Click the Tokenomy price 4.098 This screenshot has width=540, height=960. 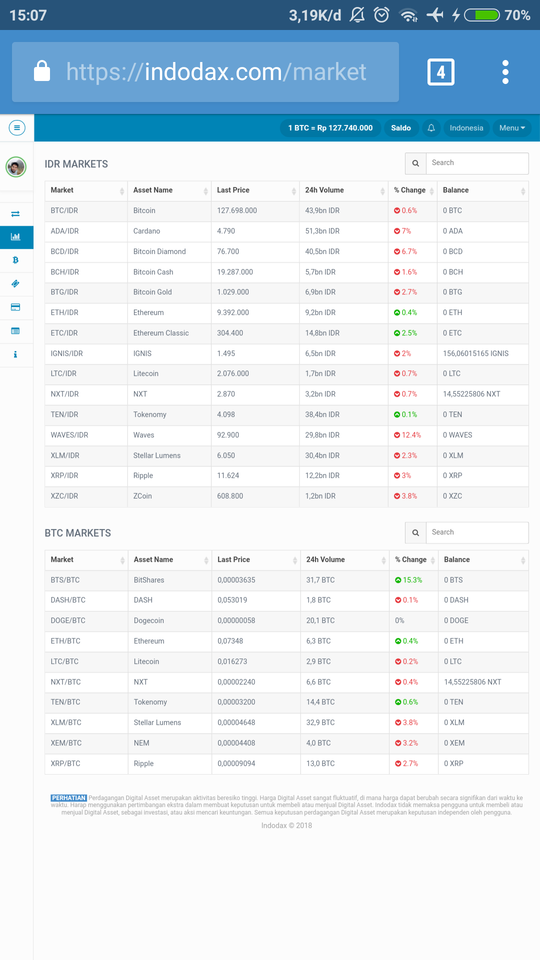[226, 414]
